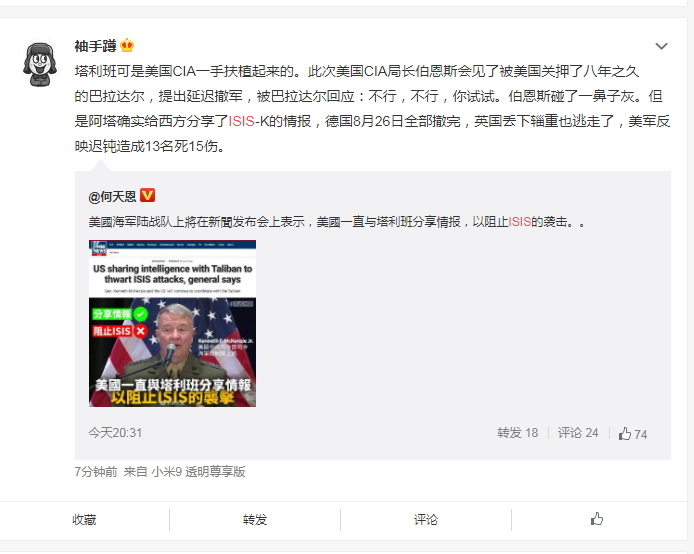The width and height of the screenshot is (694, 554).
Task: Open the Fox News screenshot thumbnail
Action: coord(172,323)
